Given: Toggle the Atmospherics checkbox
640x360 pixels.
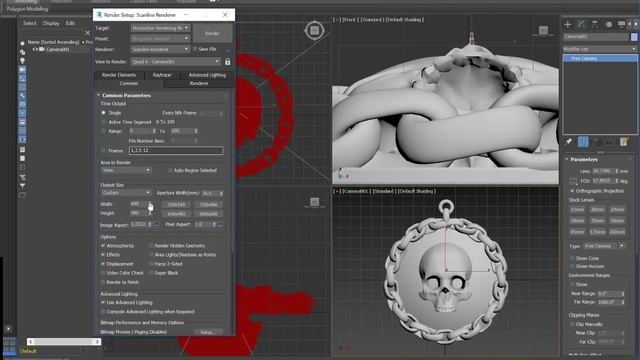Looking at the screenshot, I should pos(103,246).
